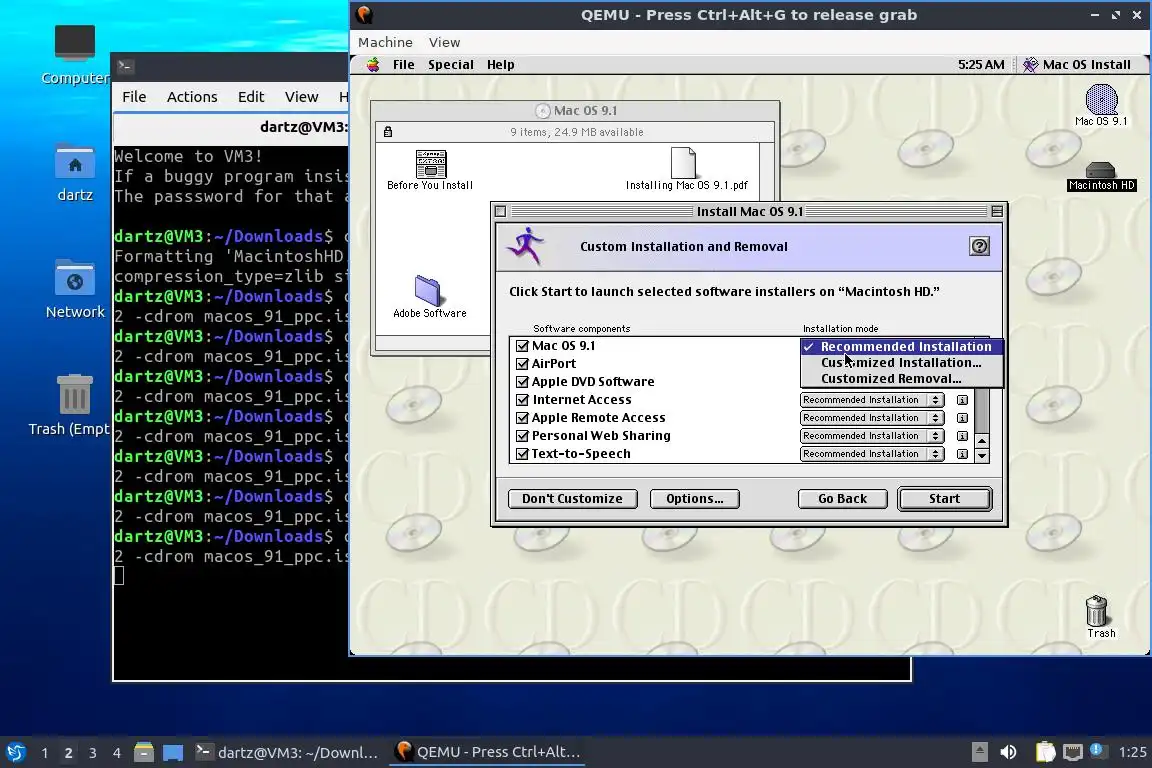The height and width of the screenshot is (768, 1152).
Task: Switch to the QEMU taskbar entry
Action: pos(488,752)
